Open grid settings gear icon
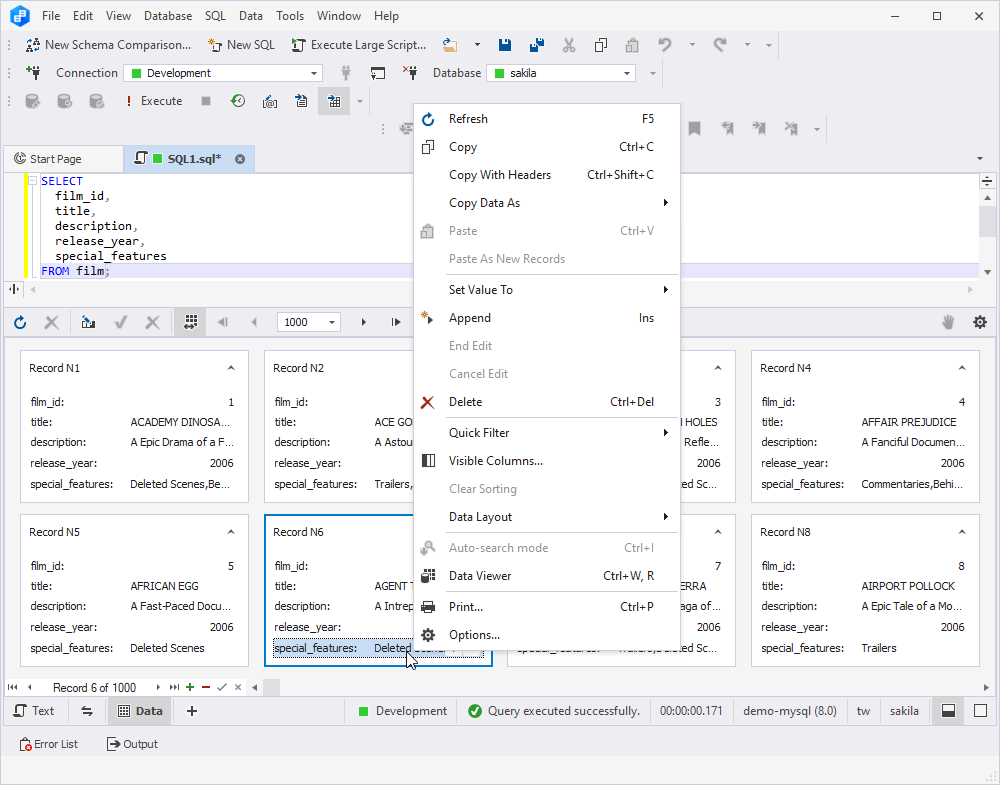The image size is (1000, 785). [x=980, y=322]
